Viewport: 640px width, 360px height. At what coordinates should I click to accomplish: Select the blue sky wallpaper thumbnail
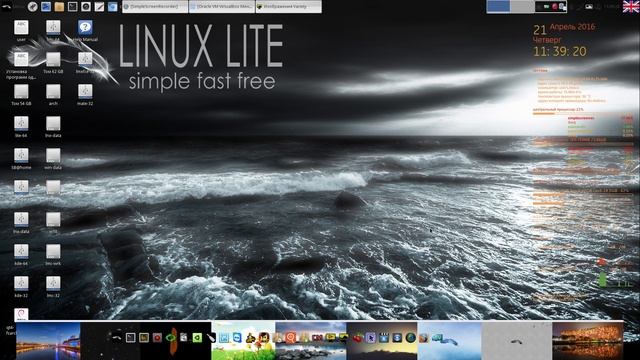coord(449,341)
